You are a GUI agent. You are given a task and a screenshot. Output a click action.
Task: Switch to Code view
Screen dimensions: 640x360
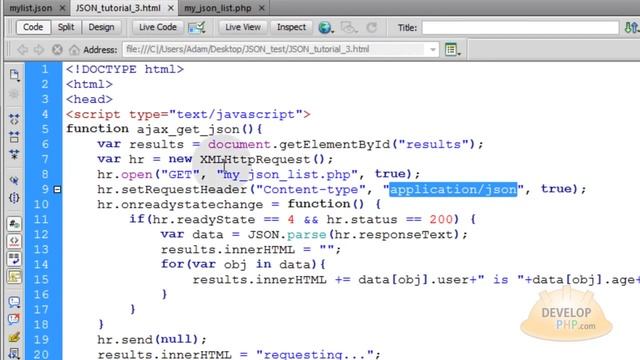[x=33, y=27]
